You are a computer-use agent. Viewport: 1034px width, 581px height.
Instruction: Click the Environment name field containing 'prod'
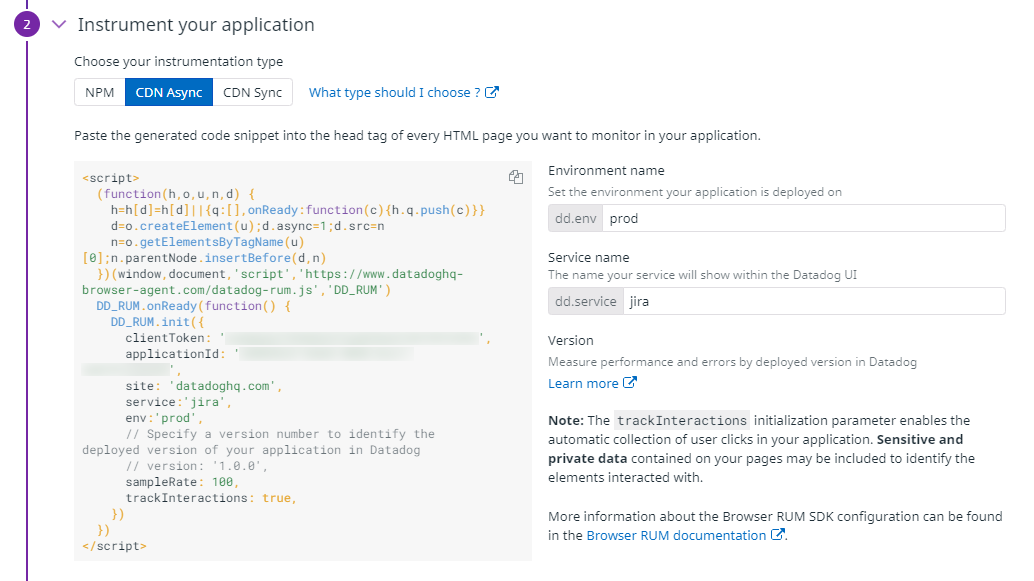[800, 218]
